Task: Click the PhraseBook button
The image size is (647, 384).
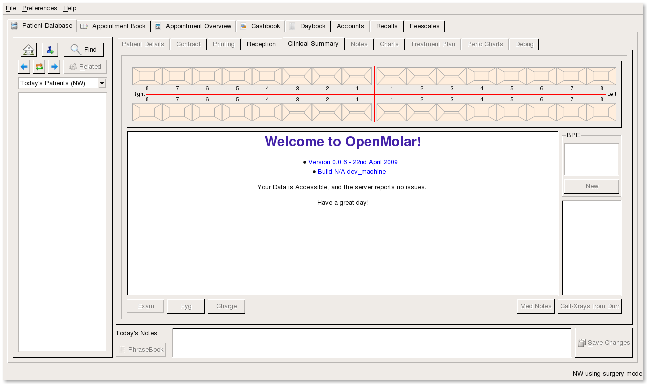Action: (x=141, y=350)
